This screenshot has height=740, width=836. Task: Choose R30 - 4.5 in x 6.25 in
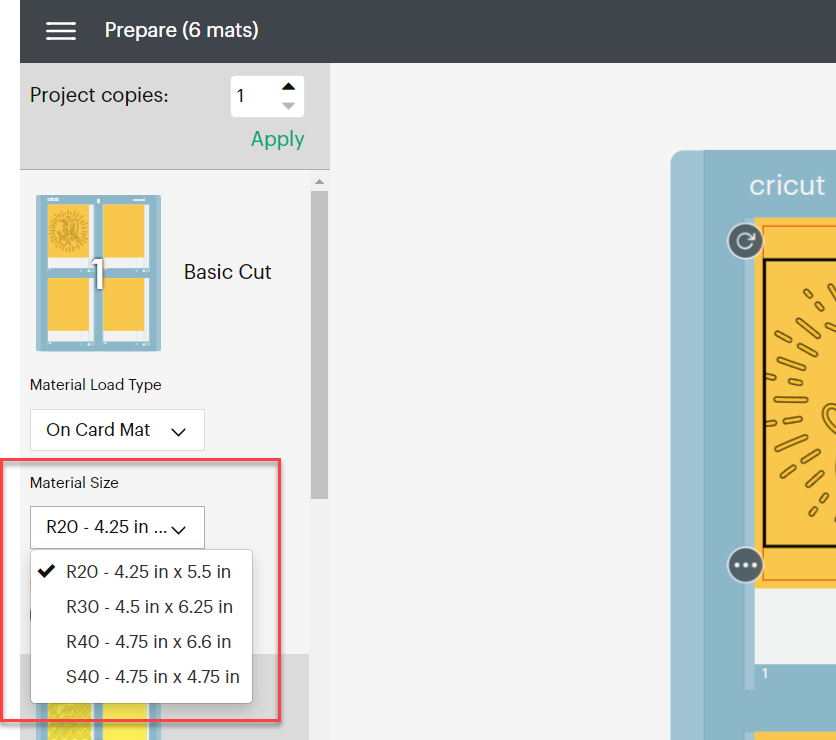coord(149,607)
